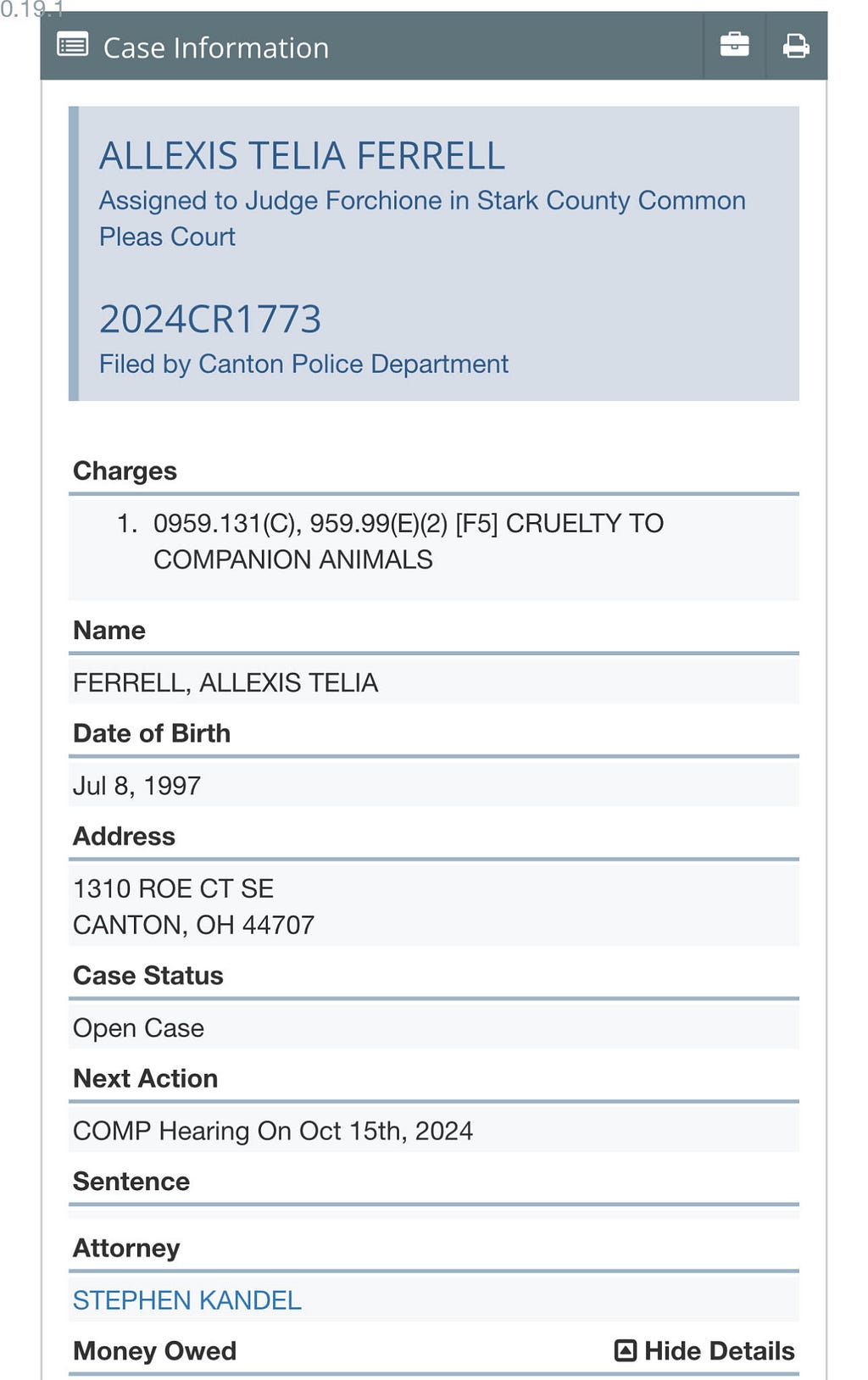Select the Open Case status text
This screenshot has width=868, height=1380.
pos(139,1027)
